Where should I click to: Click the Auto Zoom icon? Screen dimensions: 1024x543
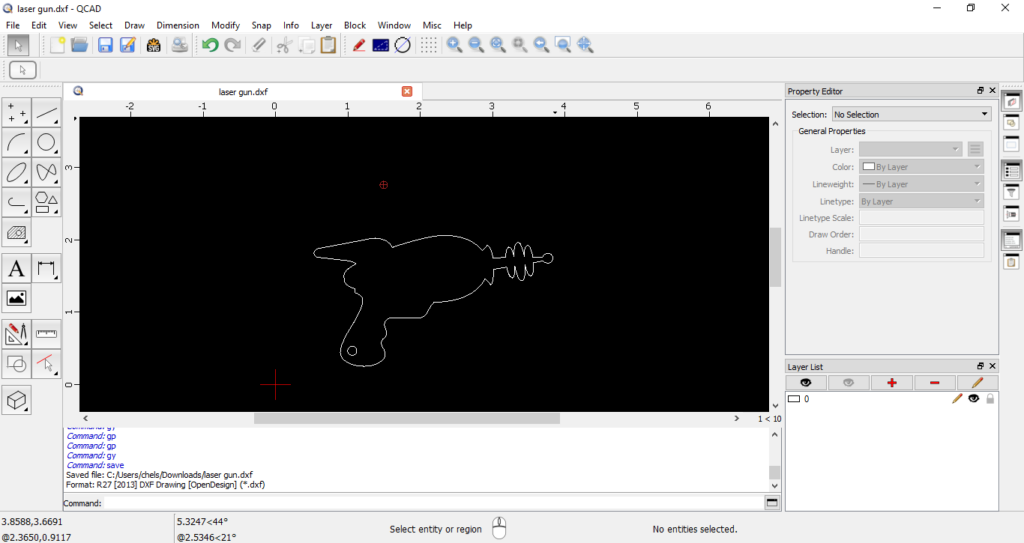pyautogui.click(x=498, y=45)
